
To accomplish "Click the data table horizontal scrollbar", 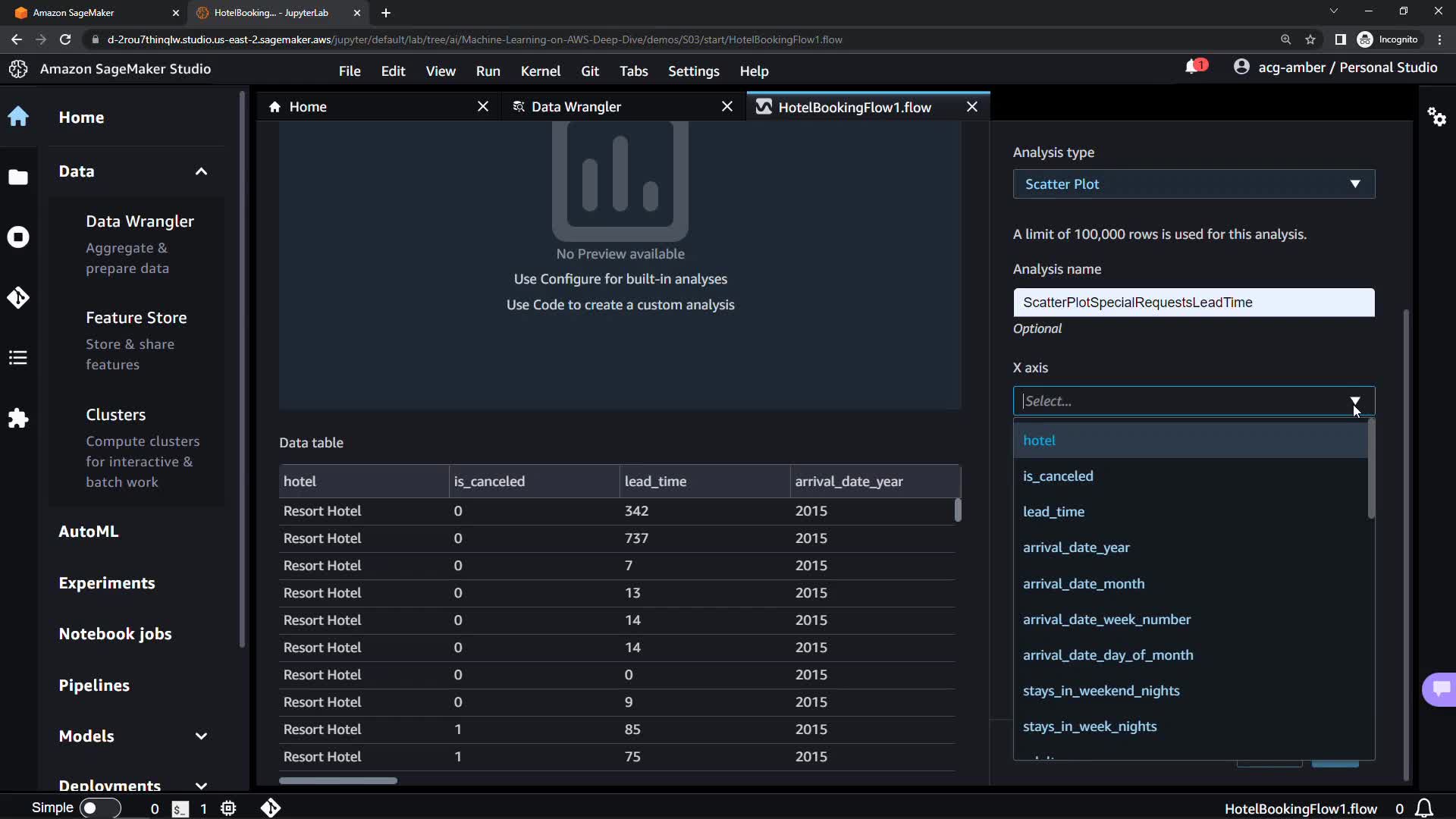I will point(338,780).
